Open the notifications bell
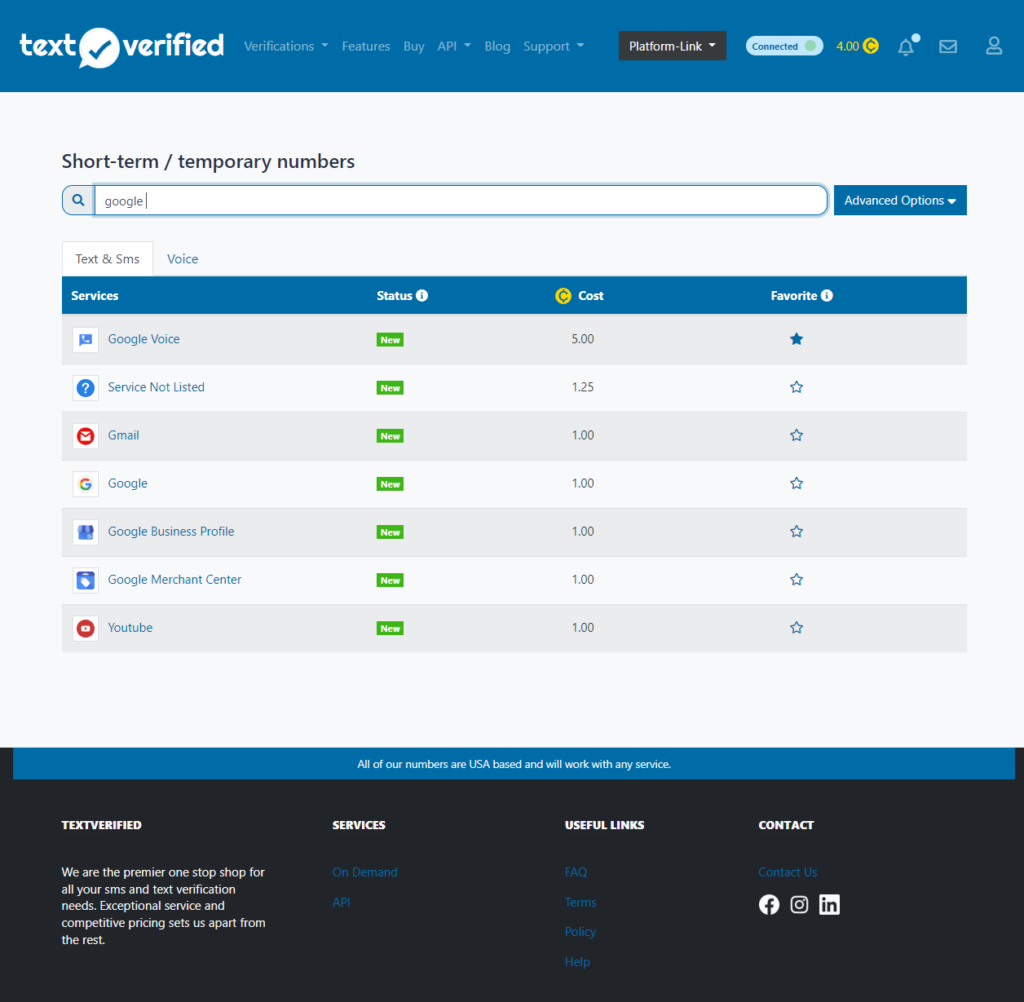The image size is (1024, 1002). [x=906, y=46]
